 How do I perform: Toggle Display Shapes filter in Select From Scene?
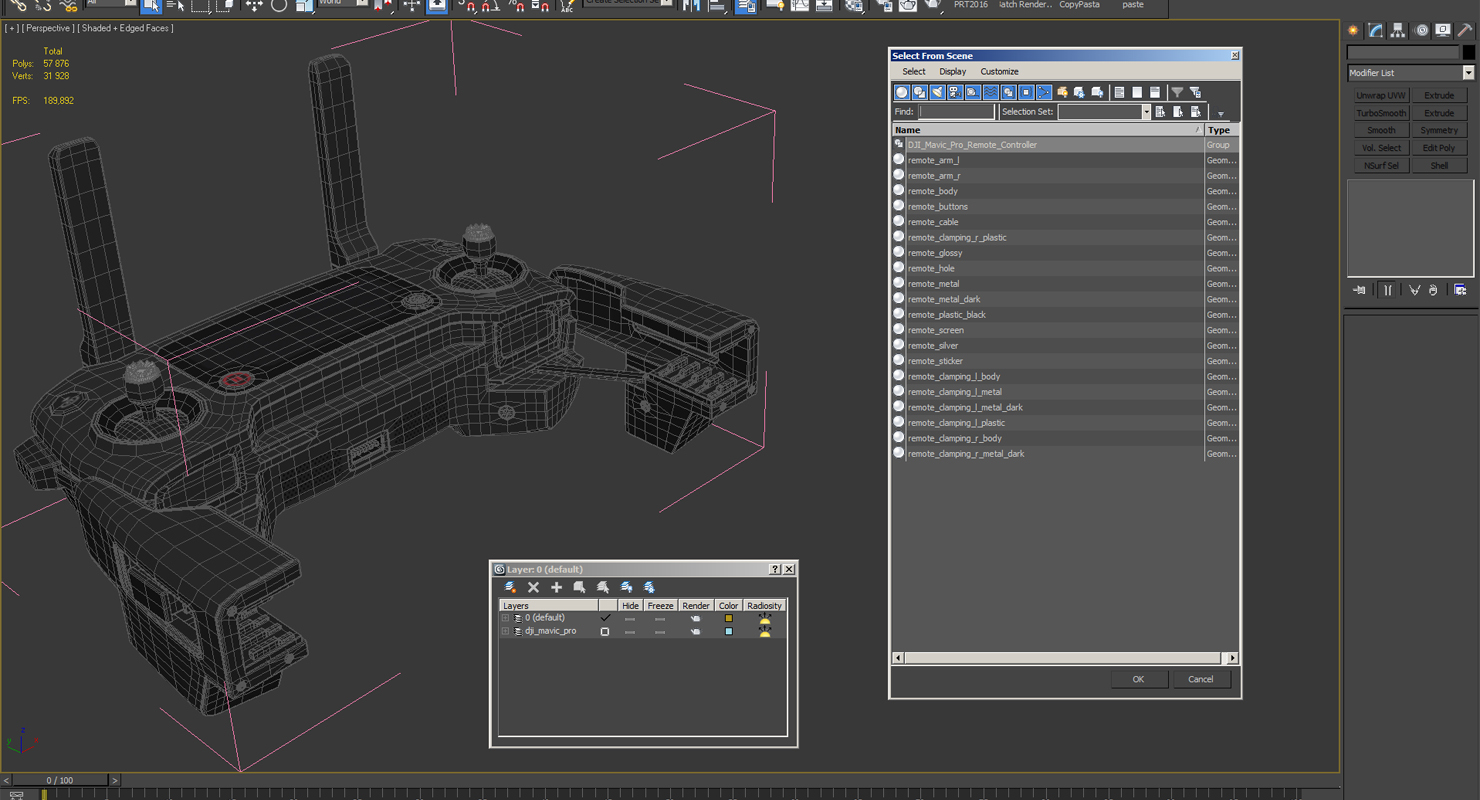pos(920,92)
